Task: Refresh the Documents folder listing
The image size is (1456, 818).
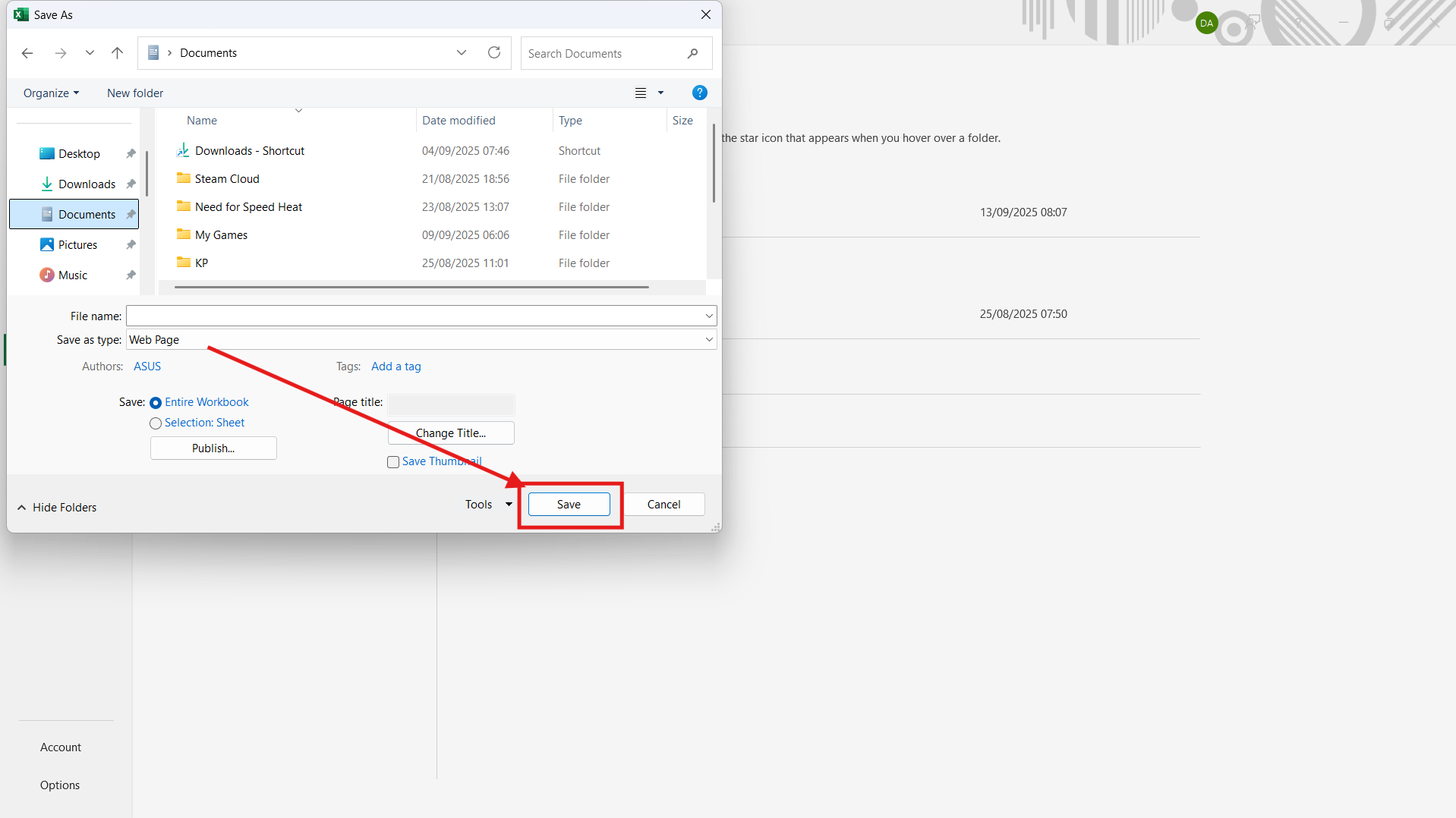Action: 494,53
